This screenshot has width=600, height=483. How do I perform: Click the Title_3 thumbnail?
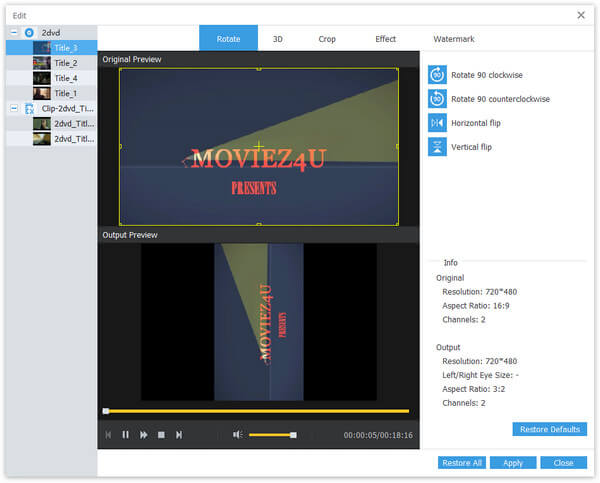point(42,47)
